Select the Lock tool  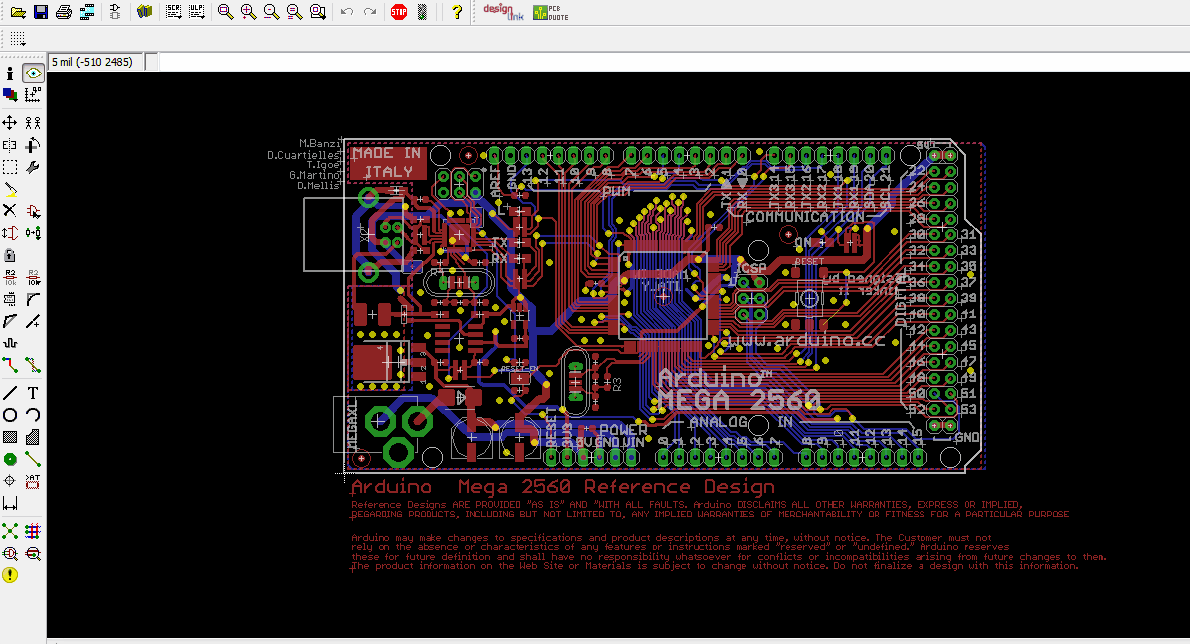pyautogui.click(x=10, y=255)
